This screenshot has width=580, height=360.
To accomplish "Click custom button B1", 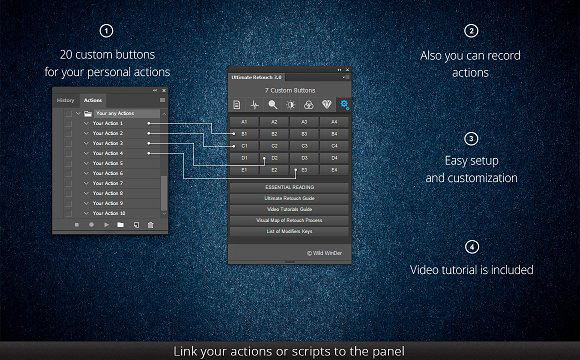I will (x=244, y=134).
